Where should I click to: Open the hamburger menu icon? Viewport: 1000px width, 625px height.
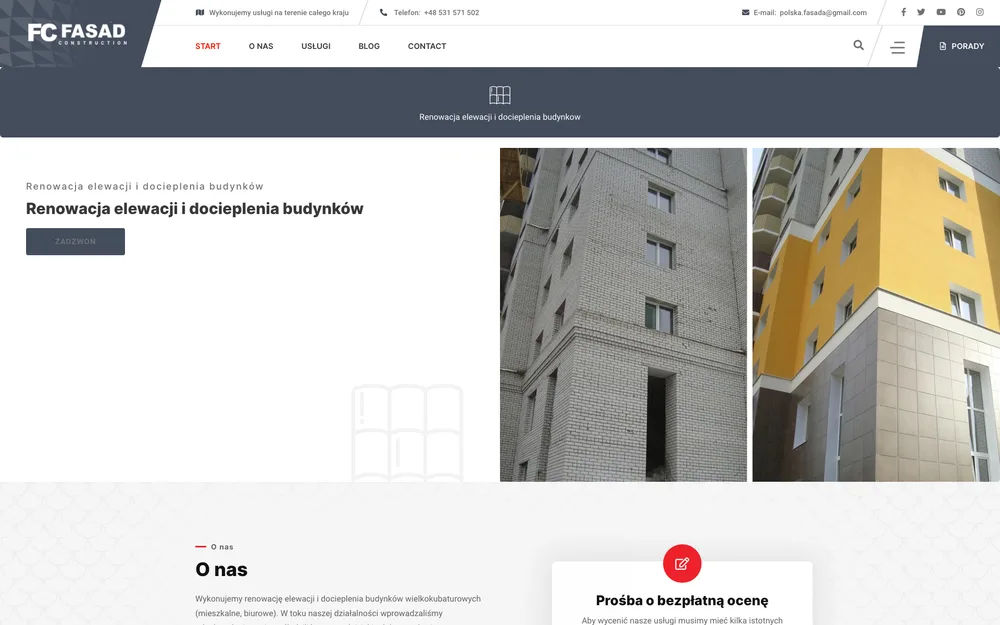tap(897, 47)
